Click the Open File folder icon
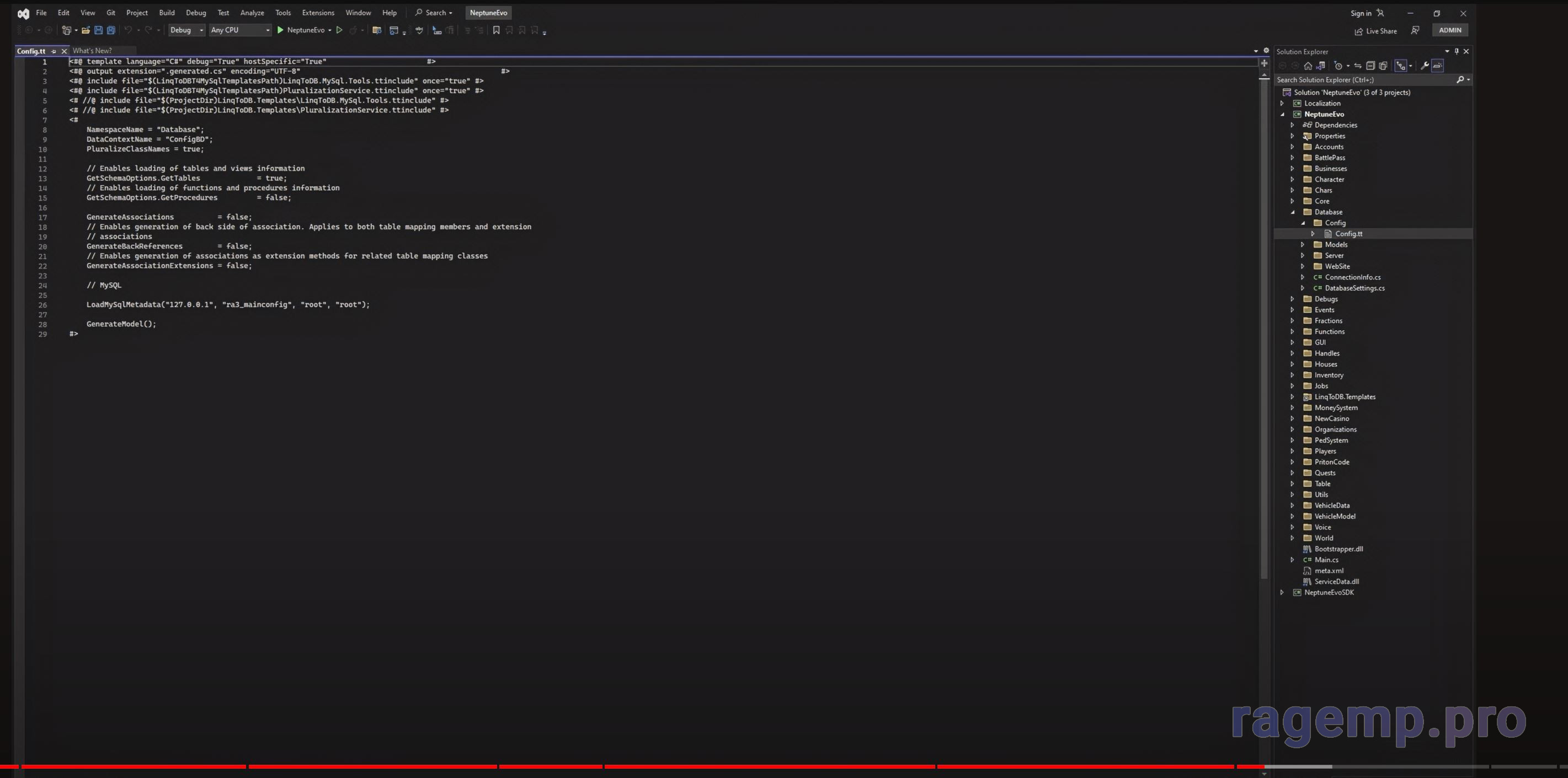The image size is (1568, 778). pyautogui.click(x=86, y=30)
